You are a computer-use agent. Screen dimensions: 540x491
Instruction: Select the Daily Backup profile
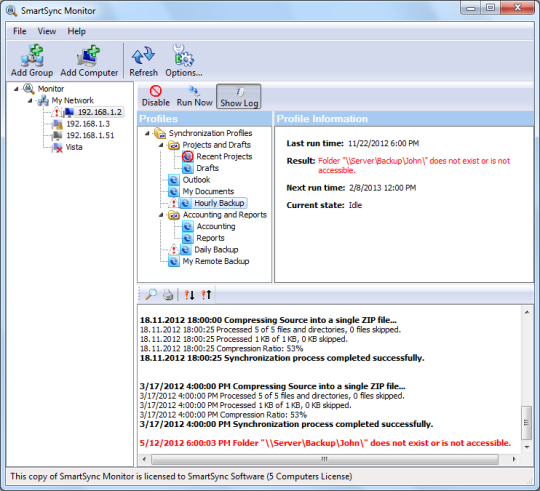[x=216, y=250]
